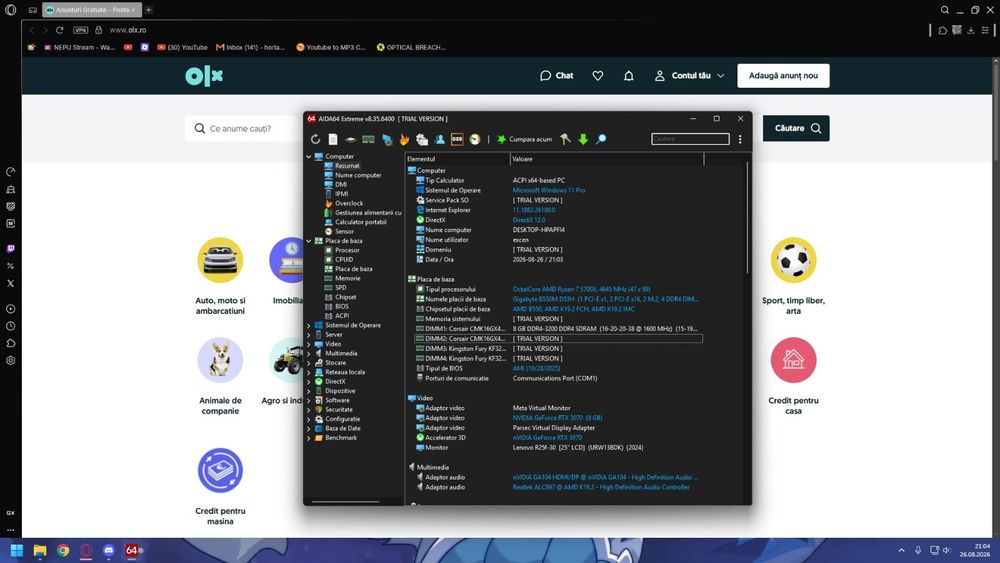Open OLX Chat
This screenshot has height=563, width=1000.
(x=556, y=76)
